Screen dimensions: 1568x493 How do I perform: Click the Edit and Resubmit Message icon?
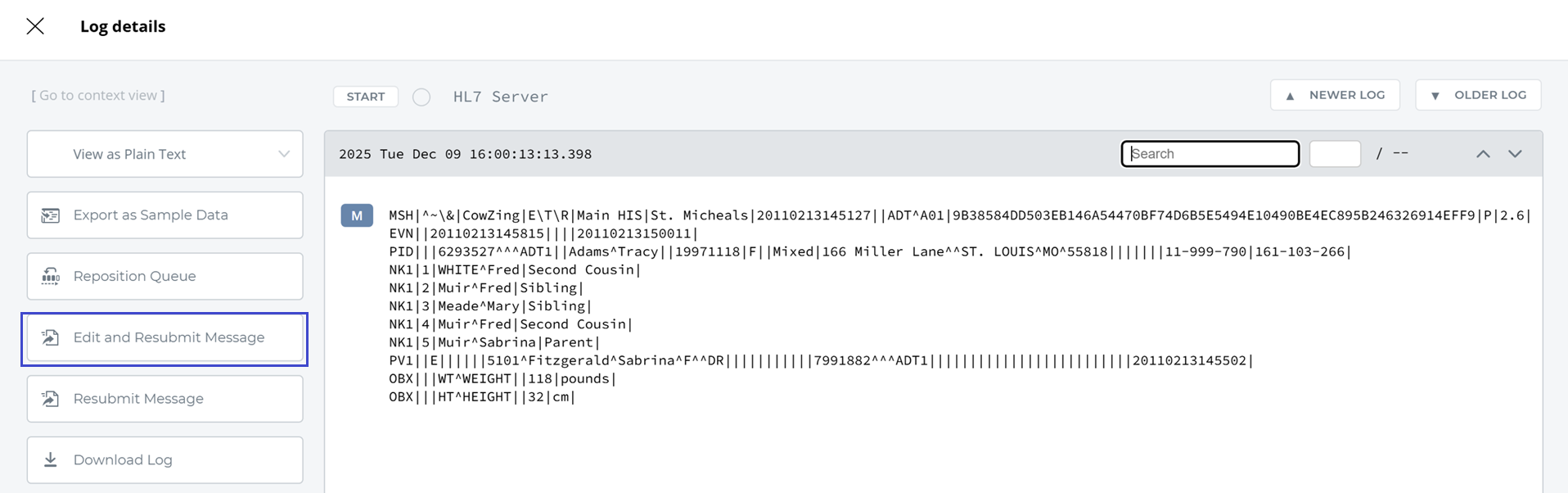pyautogui.click(x=51, y=337)
